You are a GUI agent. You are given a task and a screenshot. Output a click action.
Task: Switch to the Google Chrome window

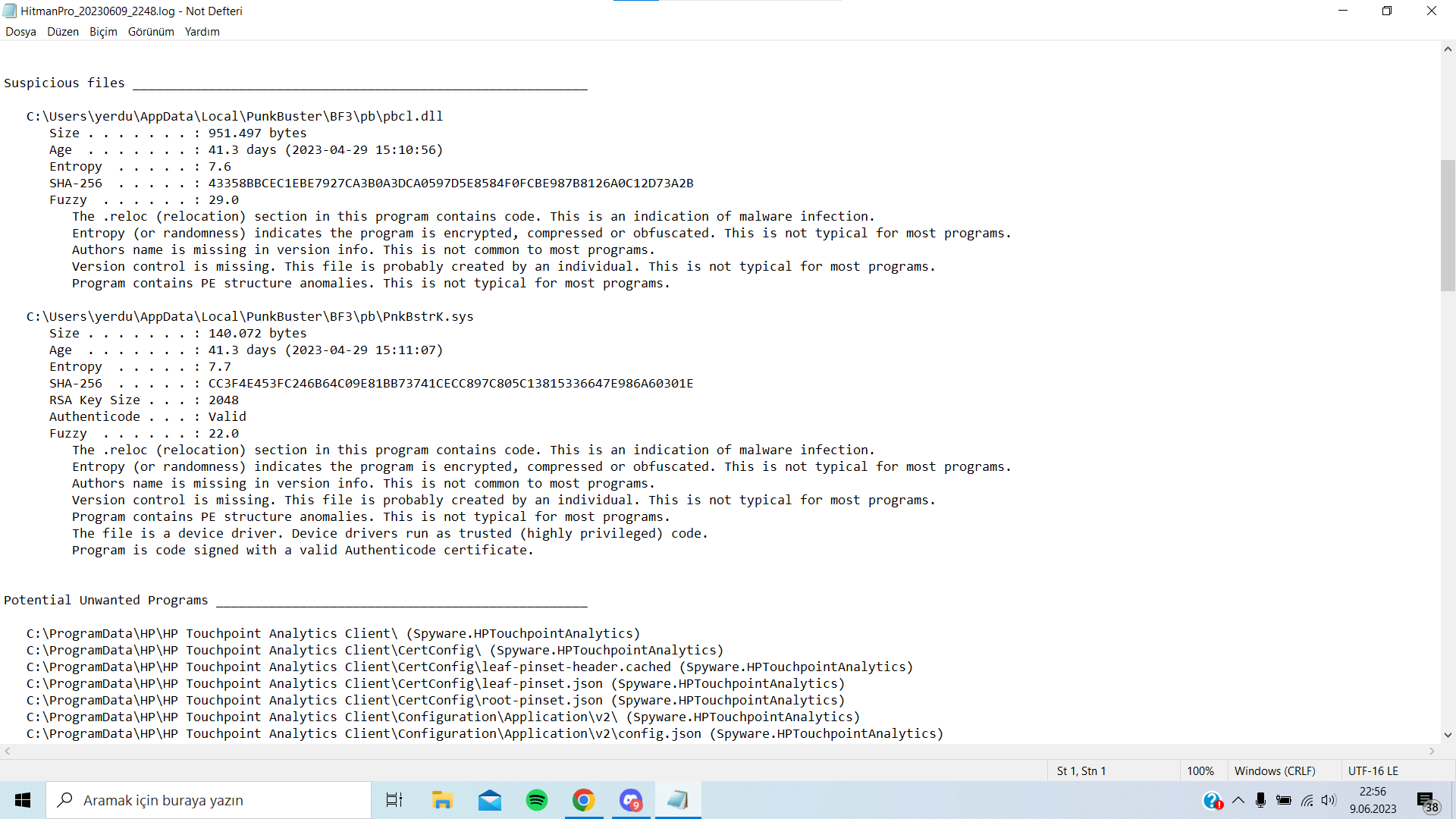(x=584, y=800)
